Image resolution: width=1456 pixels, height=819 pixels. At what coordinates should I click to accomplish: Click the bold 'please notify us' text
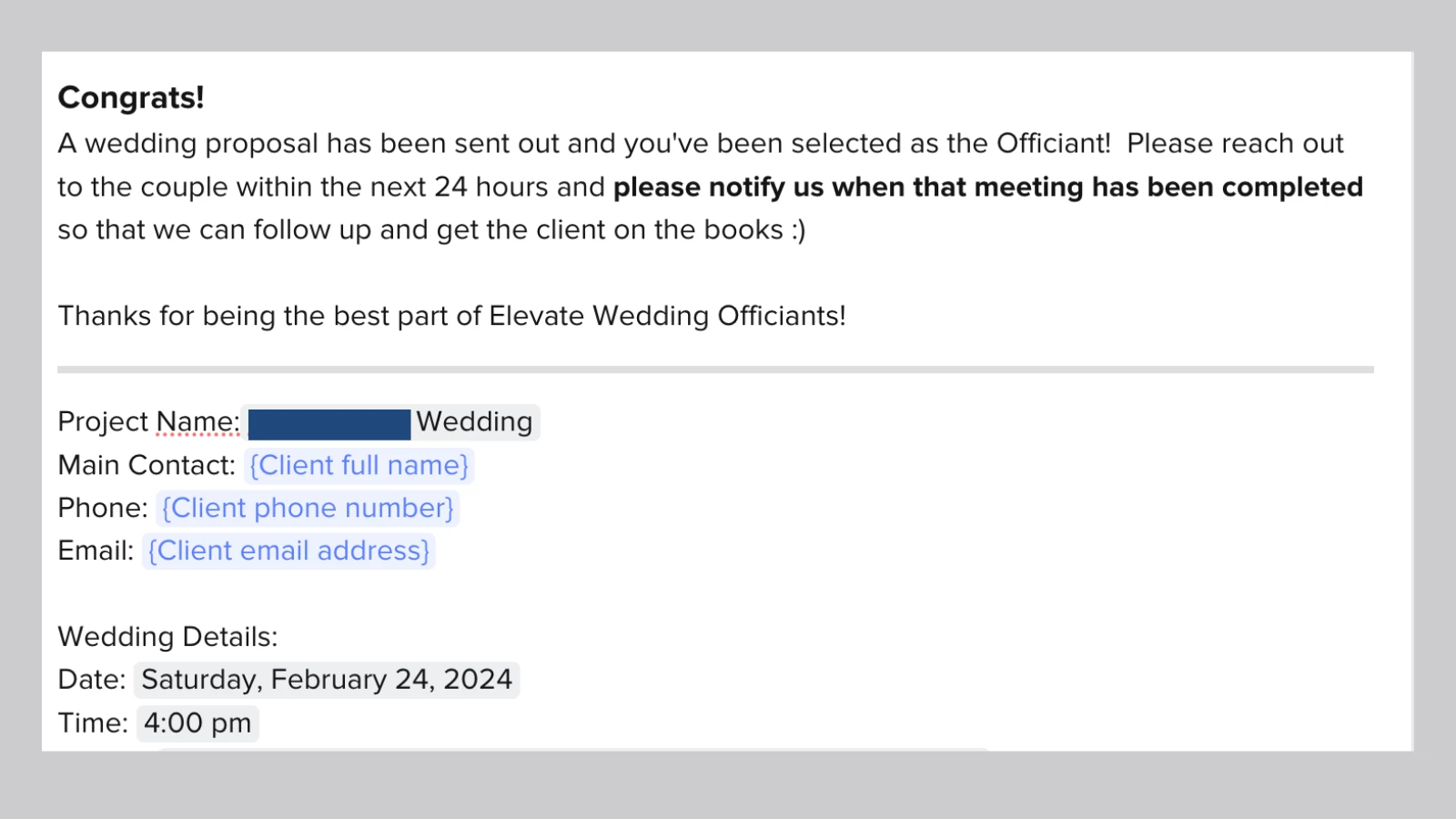[719, 187]
